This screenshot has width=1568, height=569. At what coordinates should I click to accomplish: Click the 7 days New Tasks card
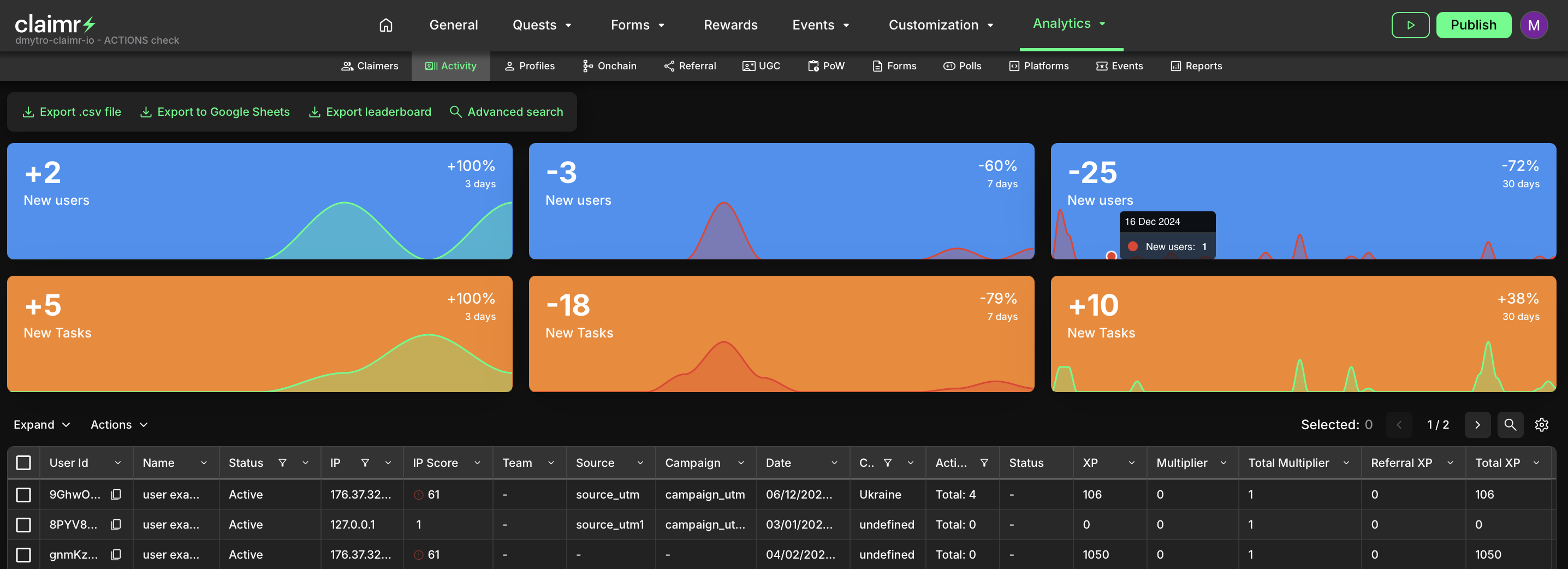pyautogui.click(x=781, y=334)
